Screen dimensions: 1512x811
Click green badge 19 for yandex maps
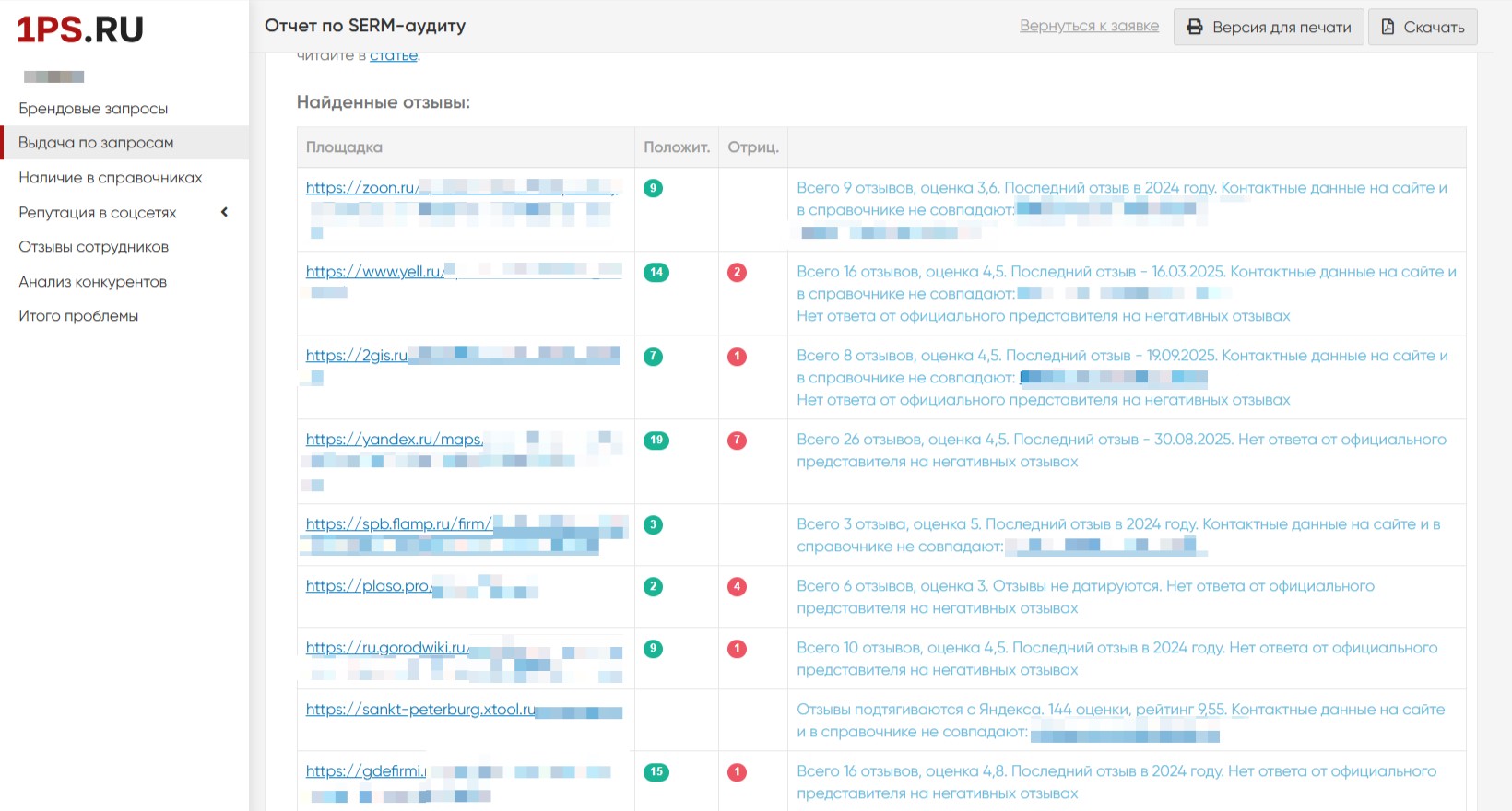click(656, 441)
